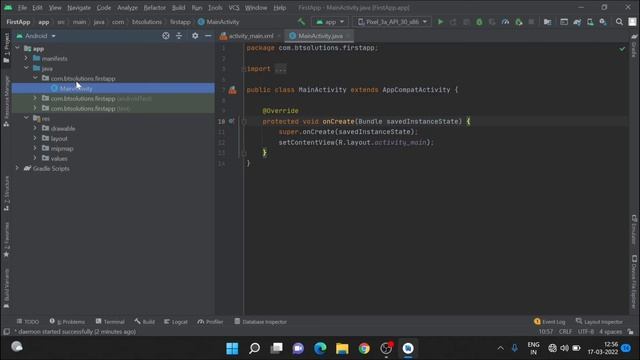Click override gutter icon on onCreate line
The image size is (640, 360).
[x=231, y=121]
